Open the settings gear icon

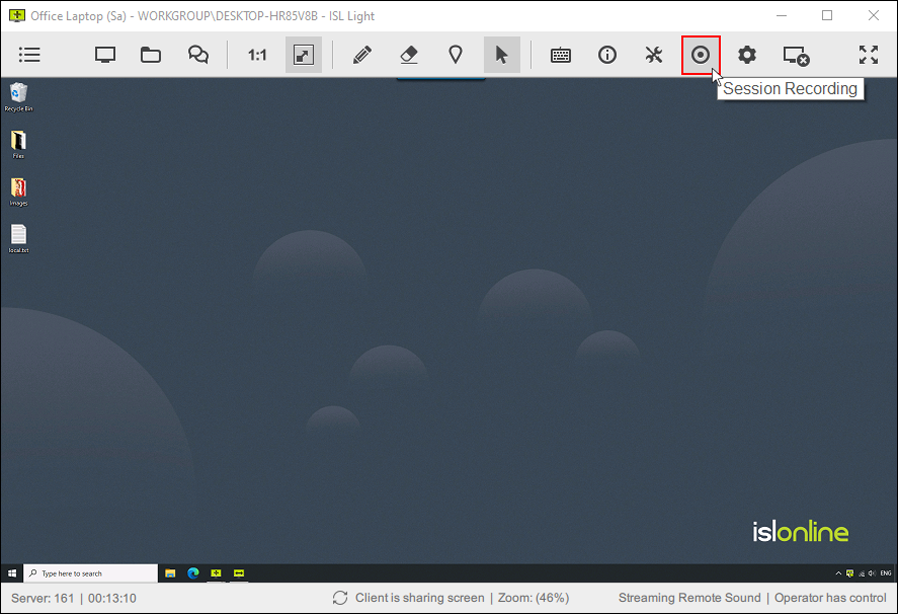[747, 55]
